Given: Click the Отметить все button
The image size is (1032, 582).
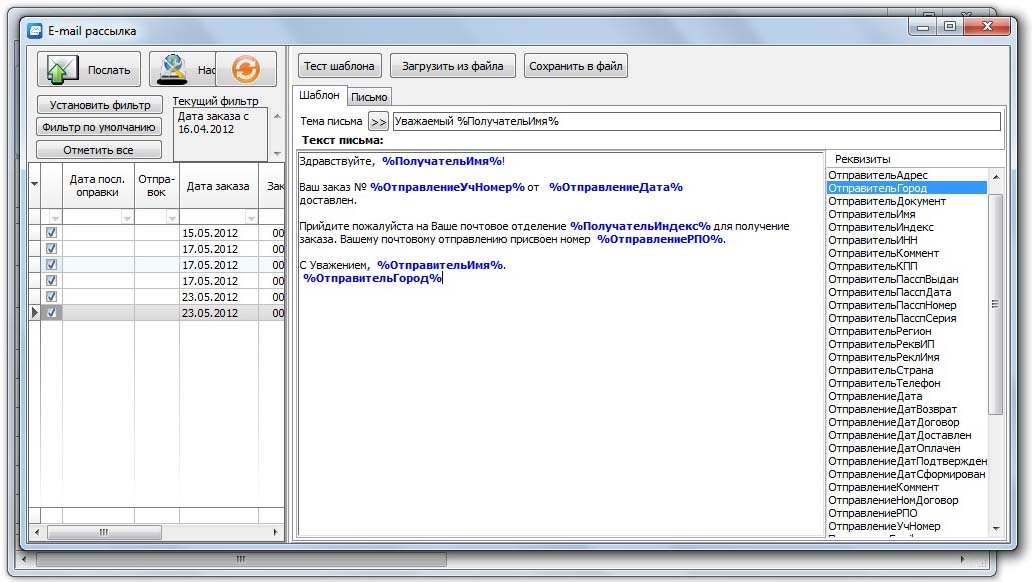Looking at the screenshot, I should [98, 150].
